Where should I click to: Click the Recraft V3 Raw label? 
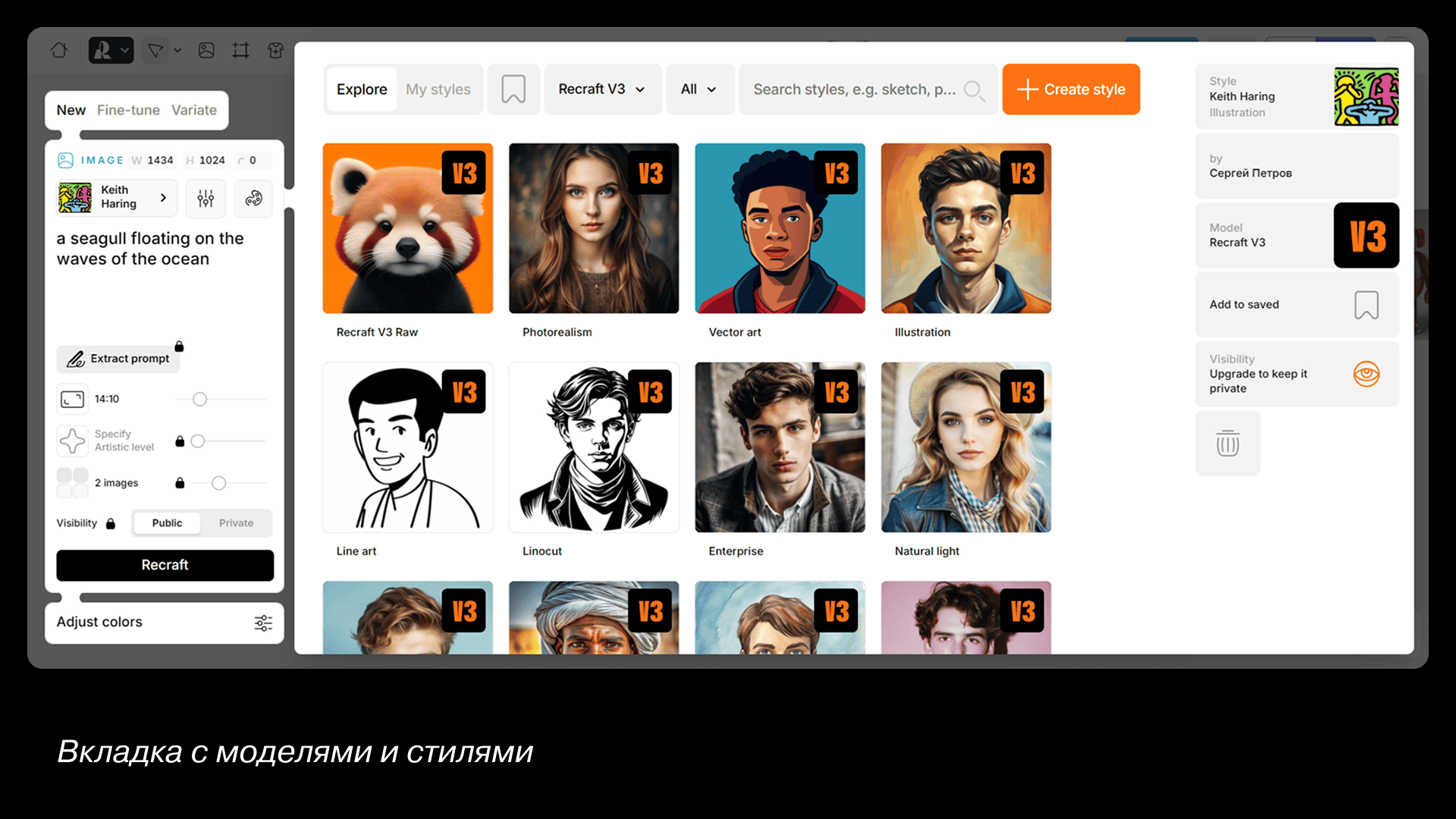[377, 332]
